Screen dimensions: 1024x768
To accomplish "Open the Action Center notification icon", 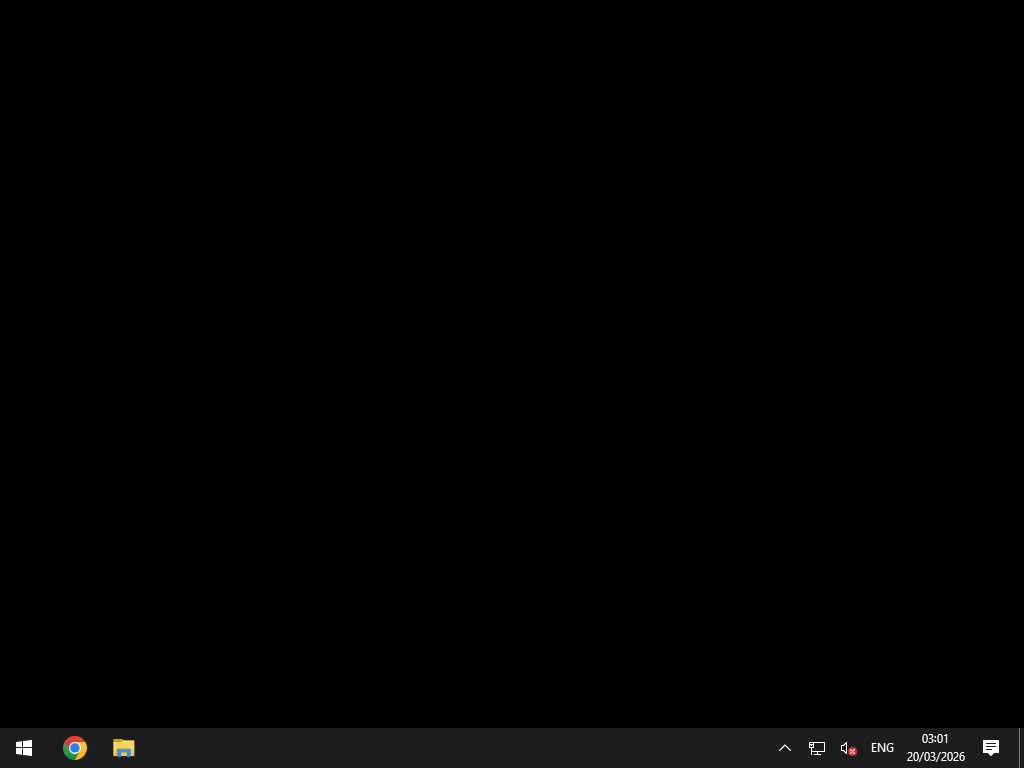I will (x=991, y=747).
